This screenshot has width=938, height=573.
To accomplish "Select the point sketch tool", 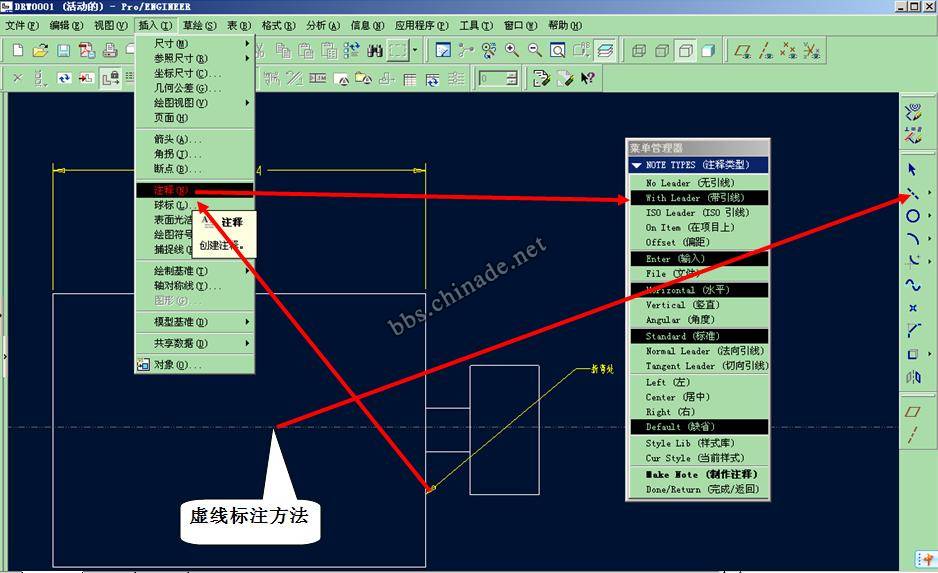I will point(912,308).
